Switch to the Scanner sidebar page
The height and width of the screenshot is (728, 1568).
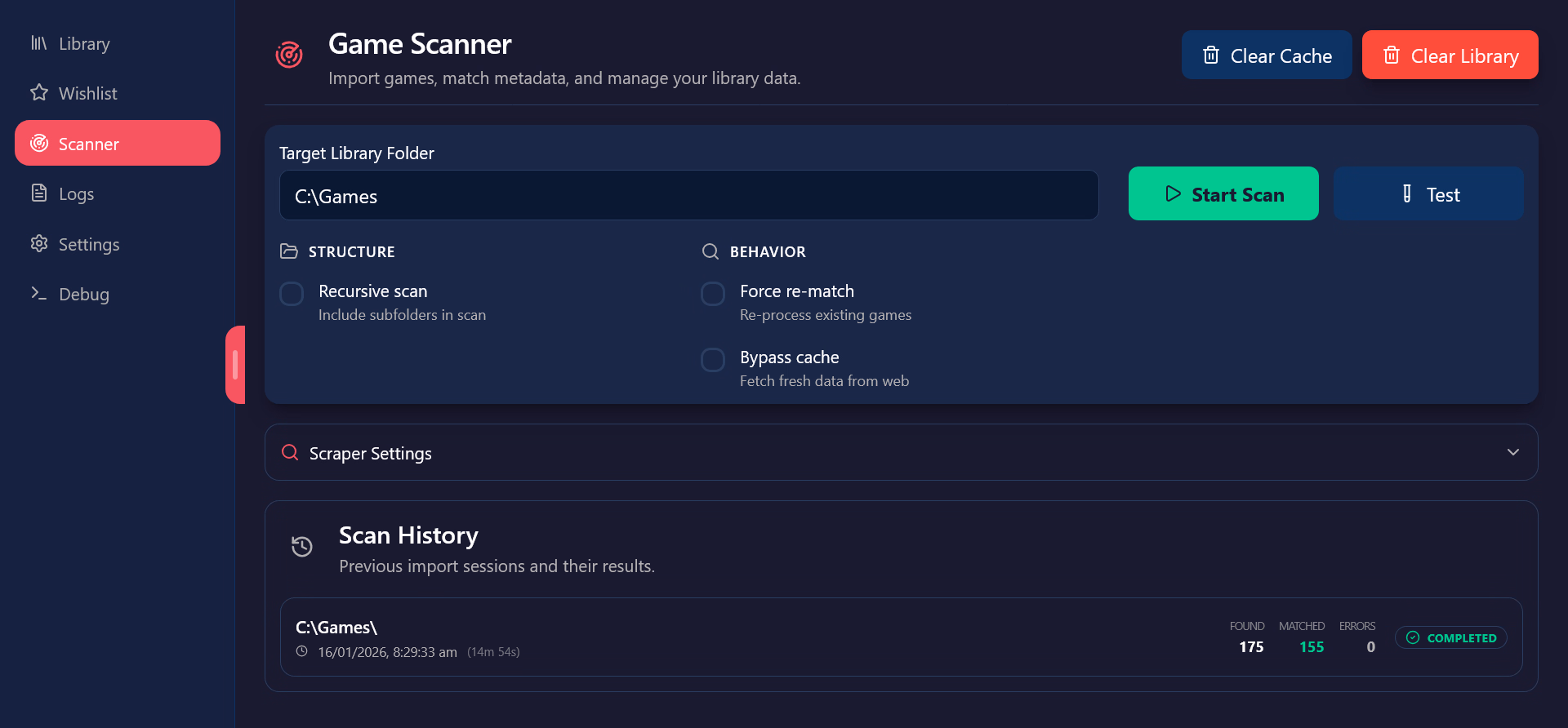(x=118, y=144)
